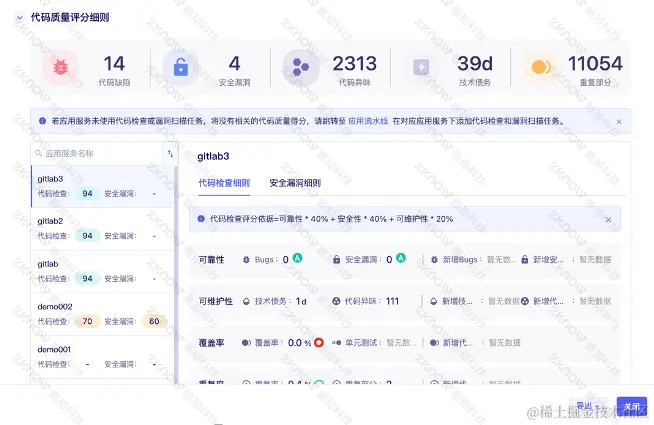Click the 39d 技术债务 value
This screenshot has width=654, height=425.
[x=475, y=64]
